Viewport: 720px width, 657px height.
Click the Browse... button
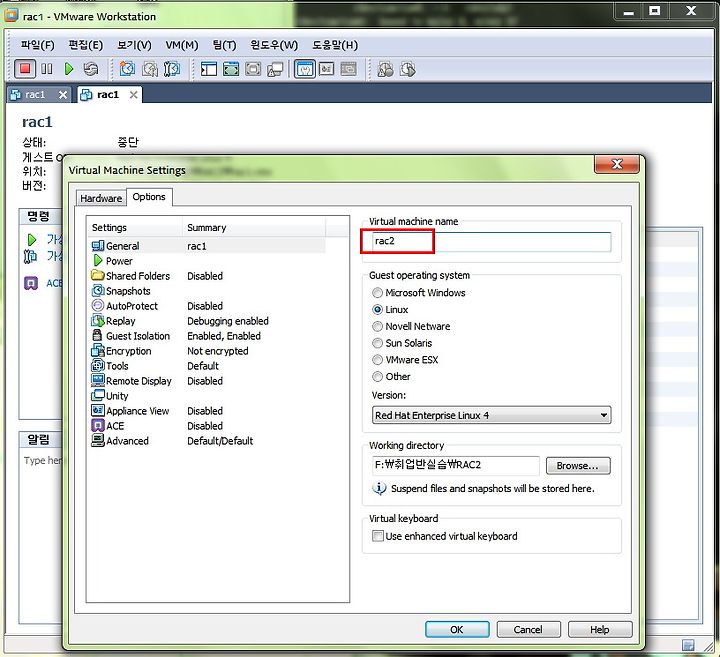point(578,466)
